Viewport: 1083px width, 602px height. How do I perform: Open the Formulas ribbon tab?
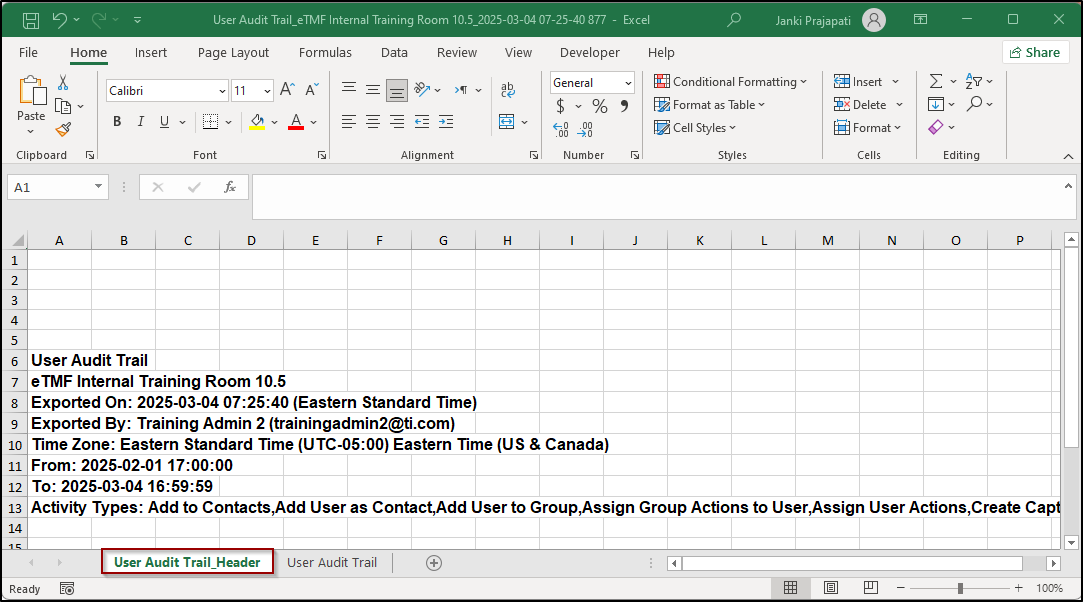pos(325,53)
